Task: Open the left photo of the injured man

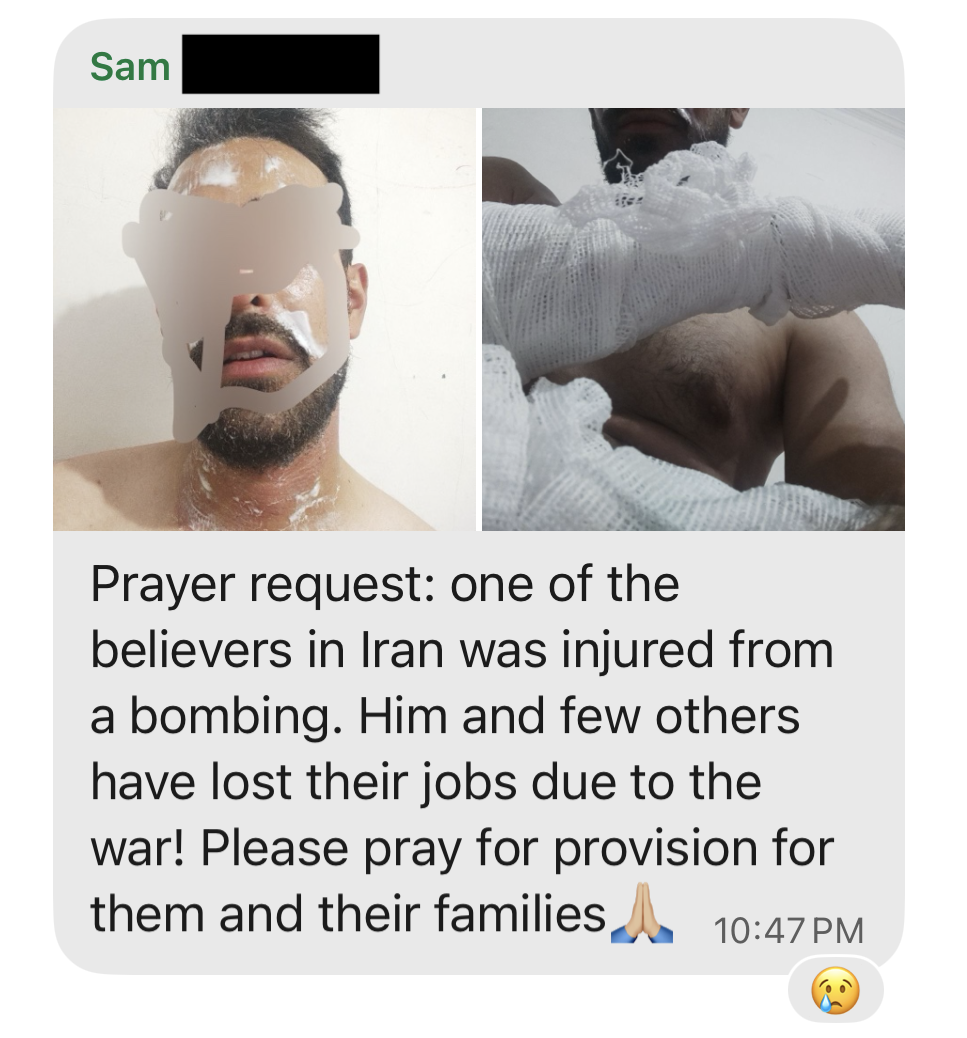Action: click(x=264, y=319)
